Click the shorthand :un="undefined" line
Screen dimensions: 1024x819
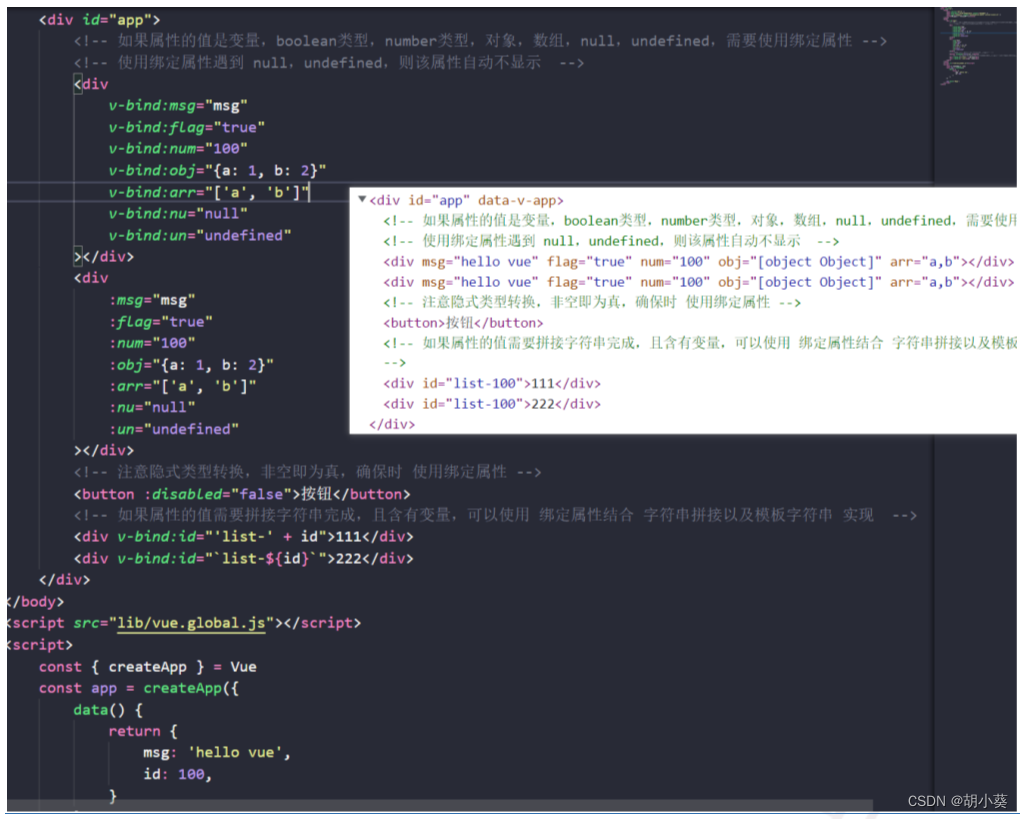click(x=174, y=429)
